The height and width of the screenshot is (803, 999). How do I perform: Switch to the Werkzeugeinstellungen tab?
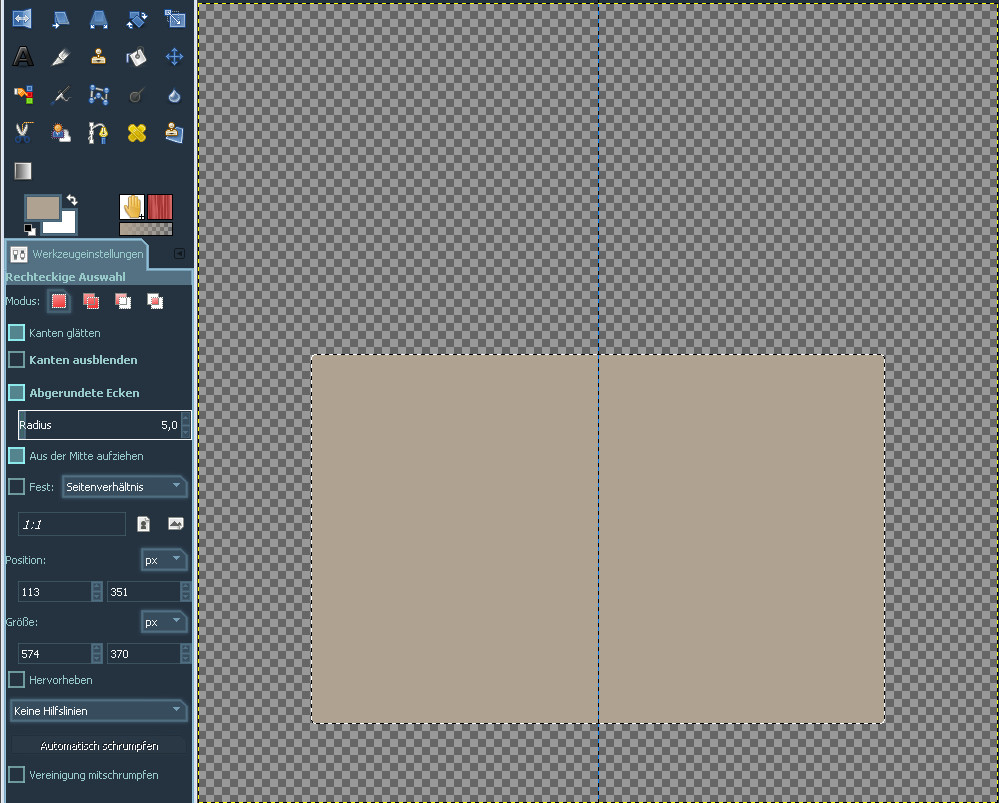point(77,254)
